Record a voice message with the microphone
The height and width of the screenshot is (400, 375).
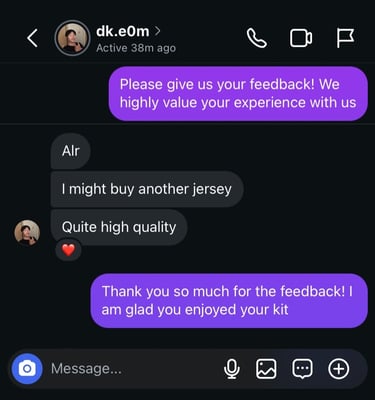(232, 369)
